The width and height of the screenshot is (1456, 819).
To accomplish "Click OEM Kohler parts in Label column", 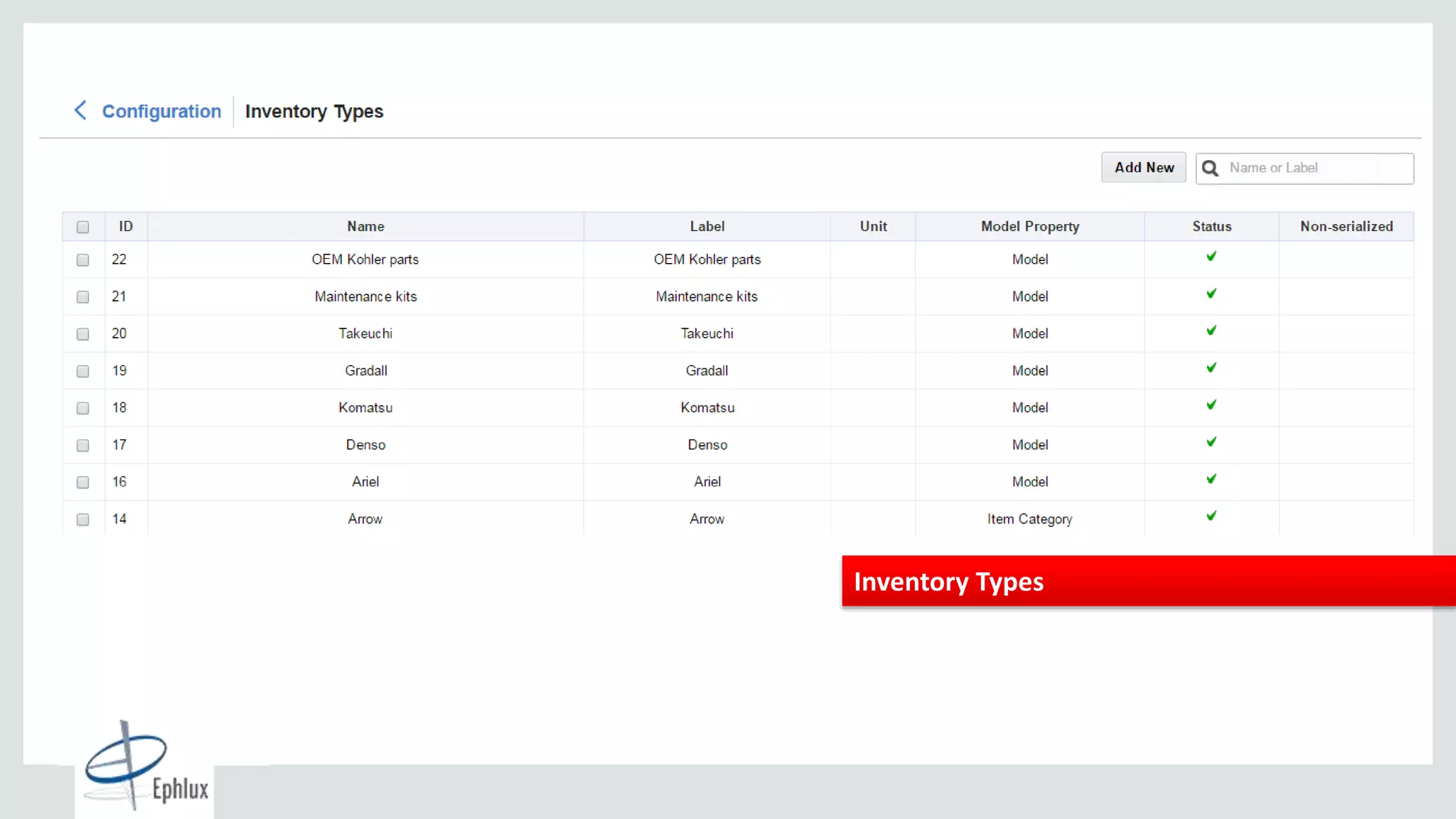I will click(x=707, y=259).
